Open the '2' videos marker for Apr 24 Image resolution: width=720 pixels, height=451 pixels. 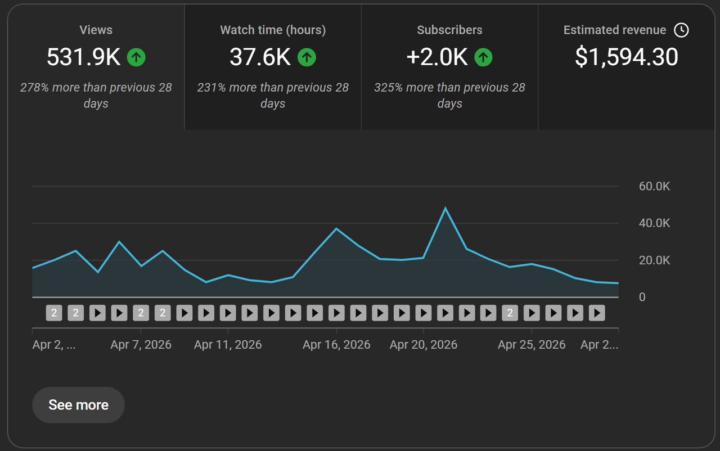pyautogui.click(x=510, y=313)
